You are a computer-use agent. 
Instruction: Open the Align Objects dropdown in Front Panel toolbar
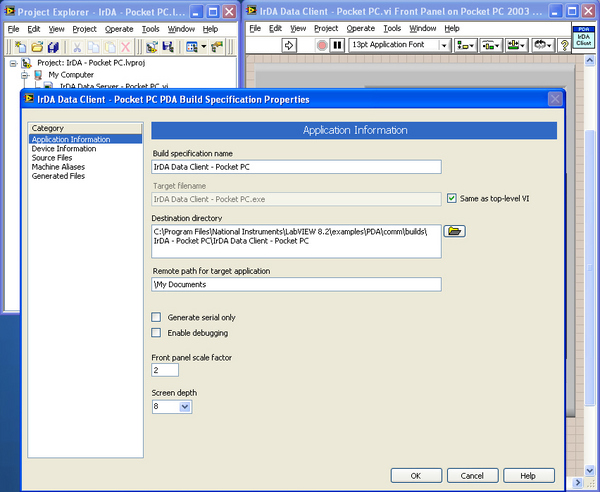(x=465, y=45)
